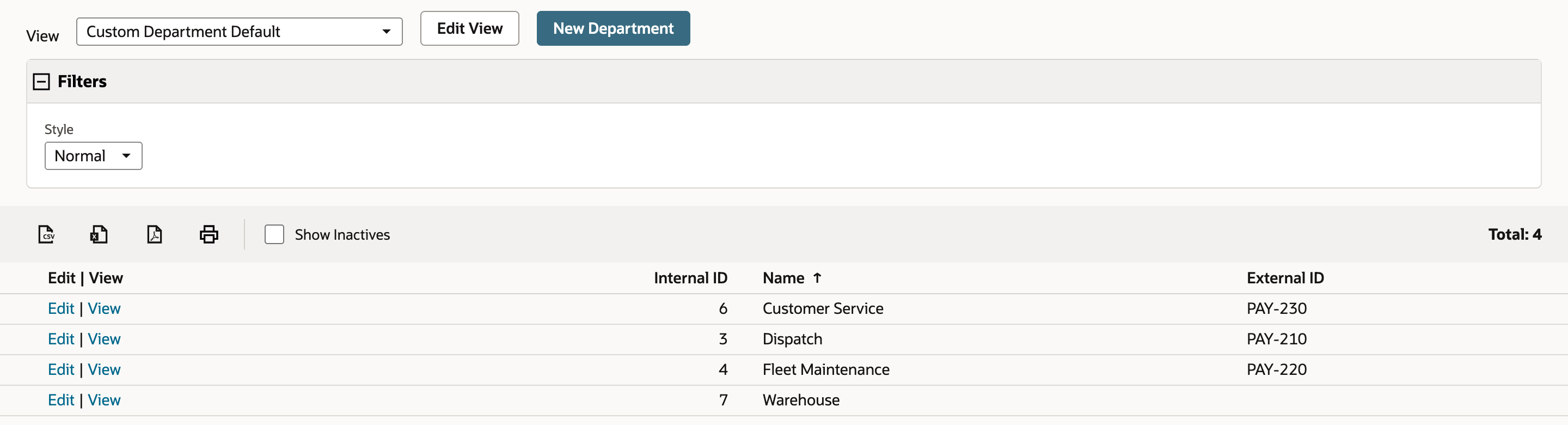Viewport: 1568px width, 425px height.
Task: Edit the Fleet Maintenance department
Action: coord(61,369)
